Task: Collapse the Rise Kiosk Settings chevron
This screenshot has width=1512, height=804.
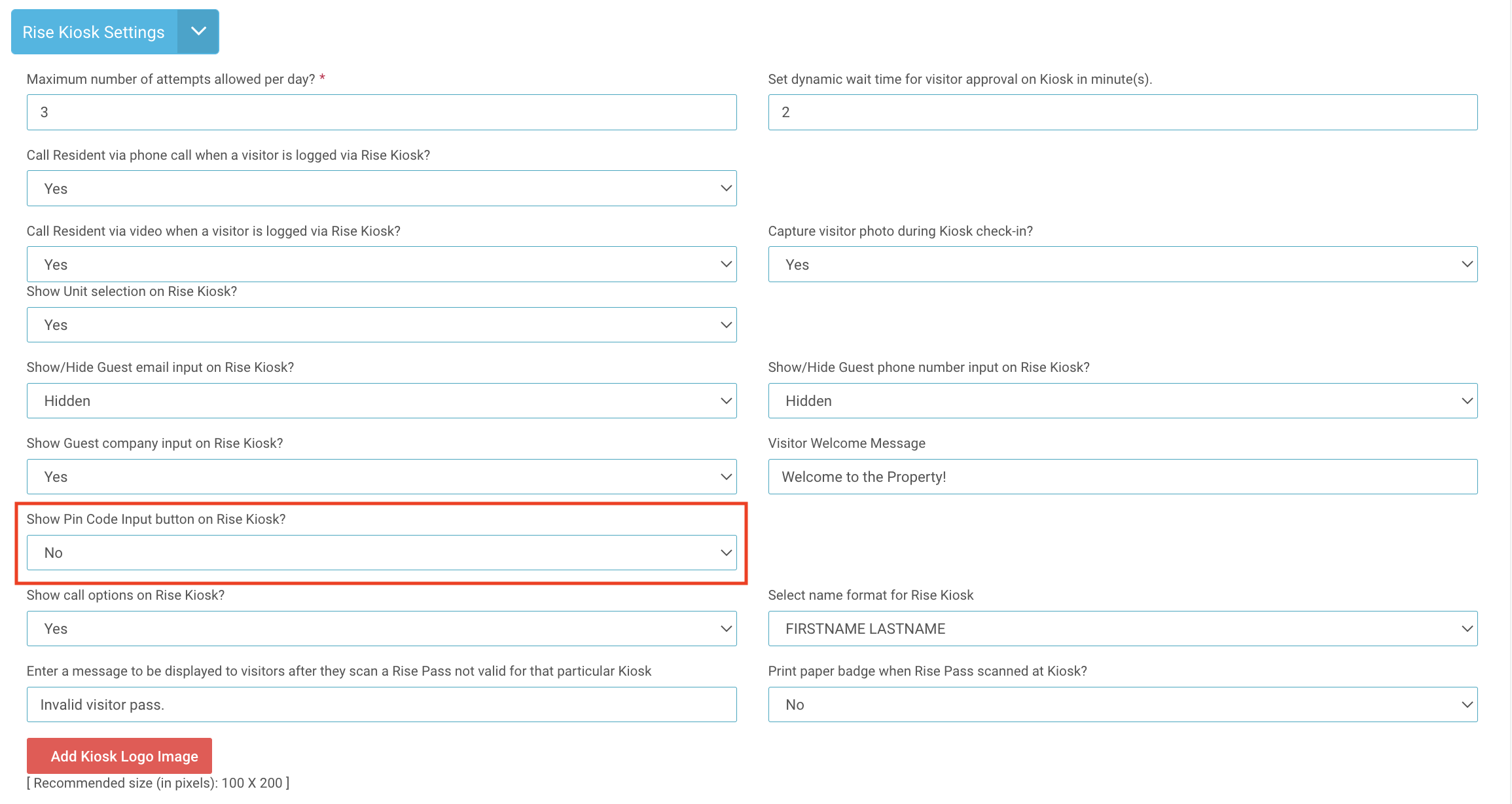Action: tap(198, 31)
